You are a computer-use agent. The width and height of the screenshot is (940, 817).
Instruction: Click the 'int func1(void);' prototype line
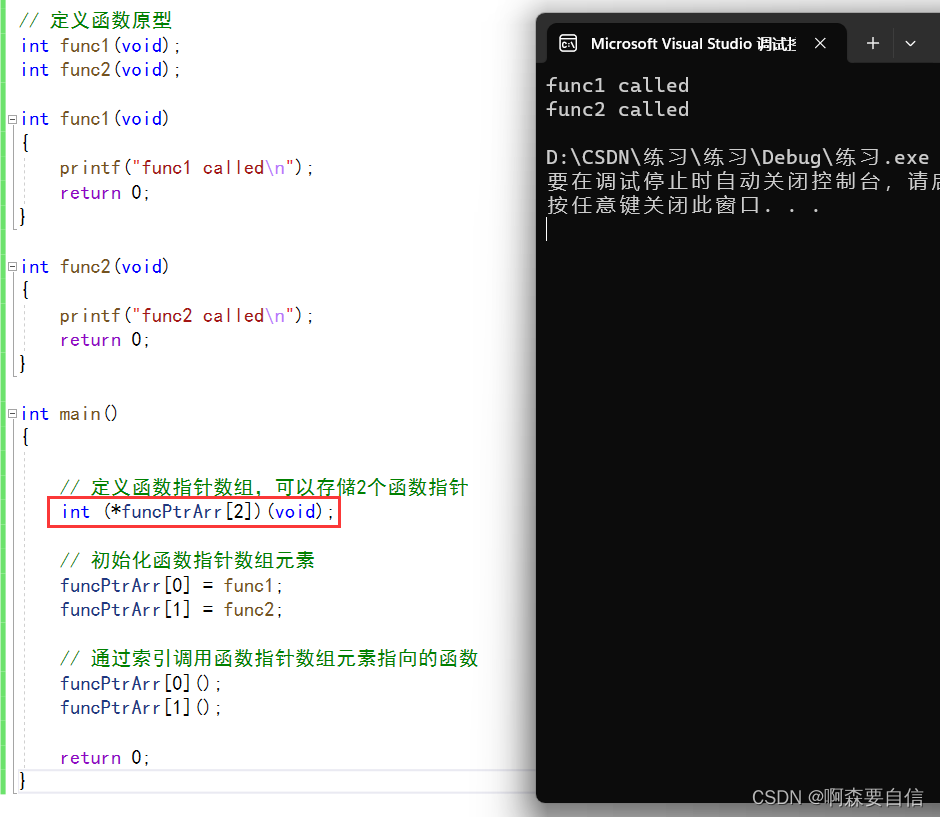click(100, 46)
